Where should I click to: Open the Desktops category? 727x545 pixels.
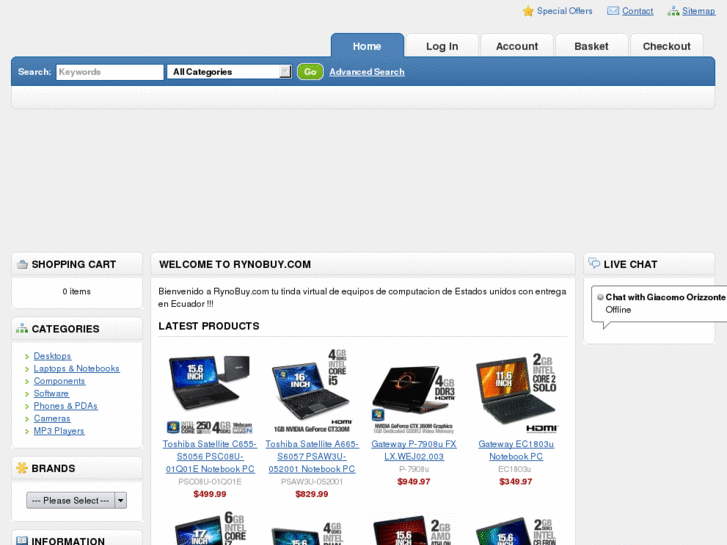click(52, 356)
